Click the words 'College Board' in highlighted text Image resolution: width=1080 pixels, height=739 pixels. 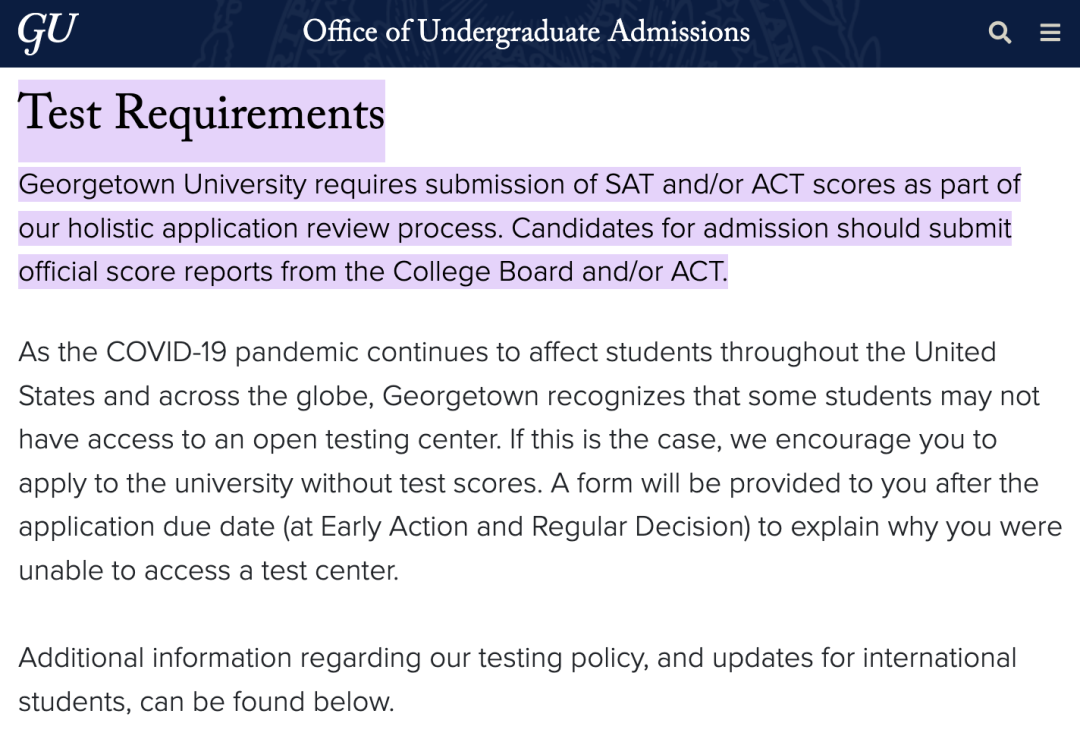coord(483,271)
